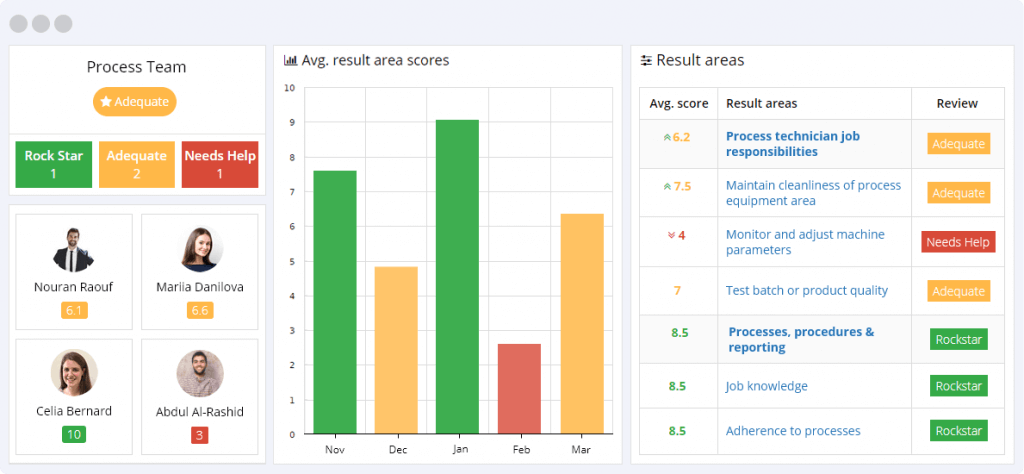This screenshot has height=474, width=1024.
Task: Filter team by the orange Adequate tile
Action: [136, 165]
